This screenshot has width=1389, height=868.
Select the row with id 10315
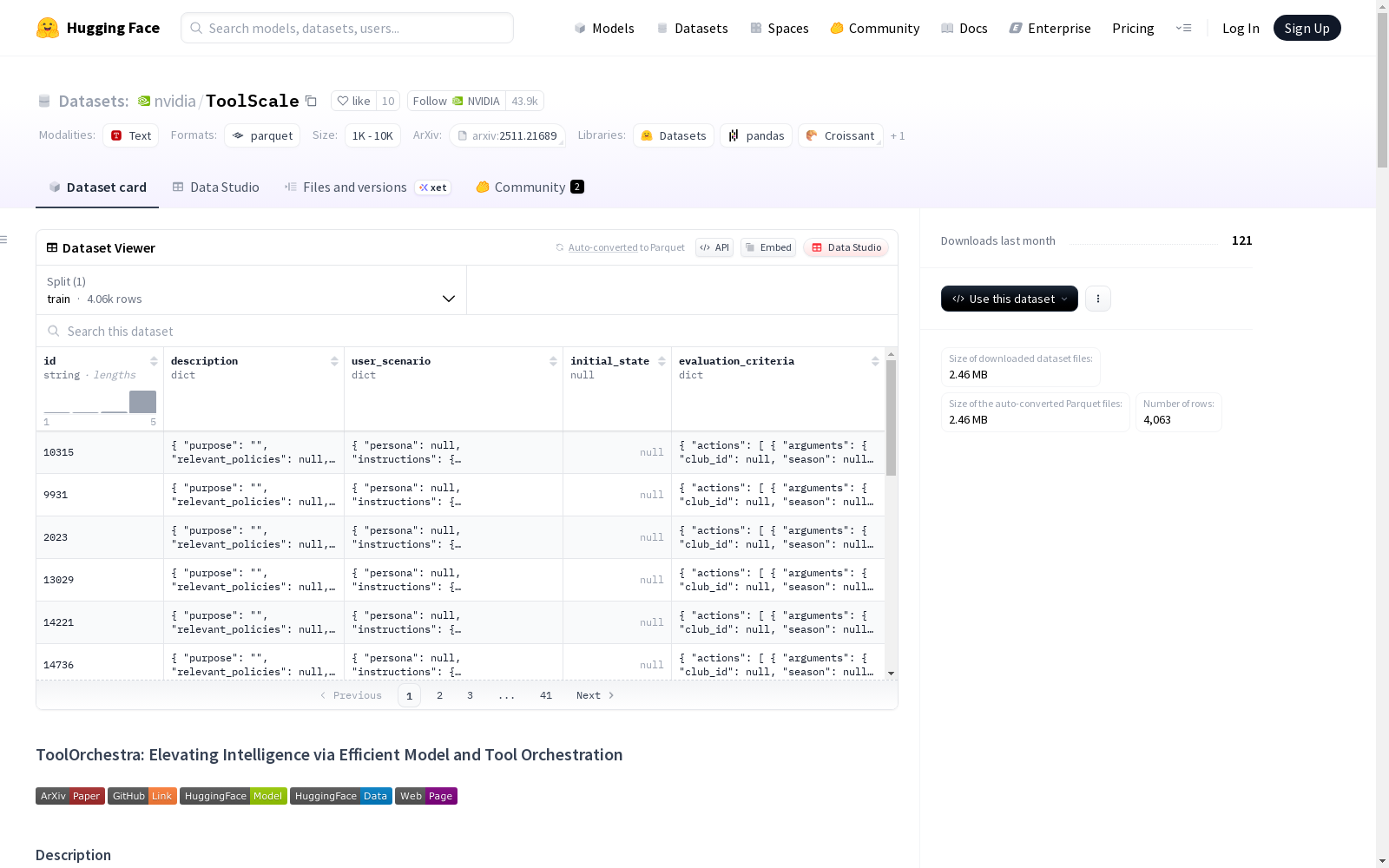tap(460, 452)
